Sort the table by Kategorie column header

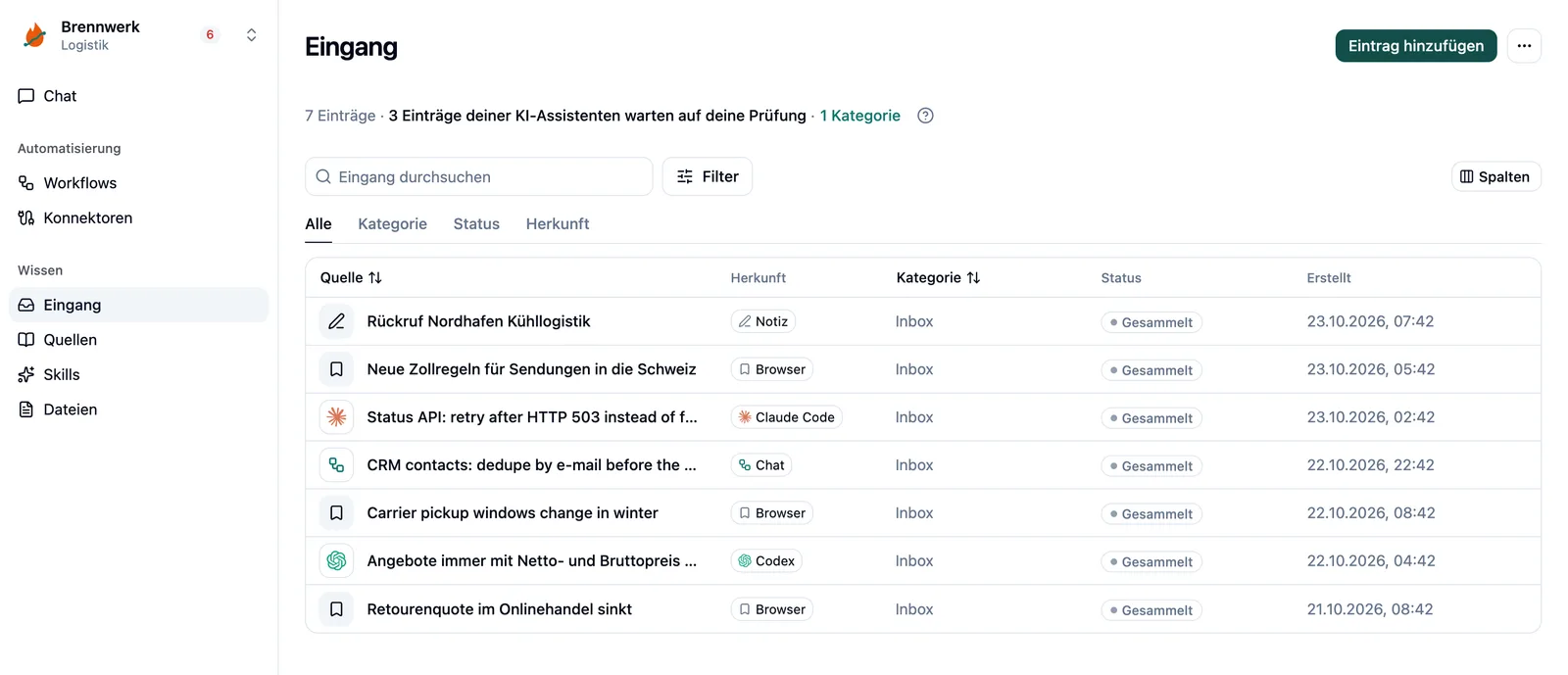938,278
